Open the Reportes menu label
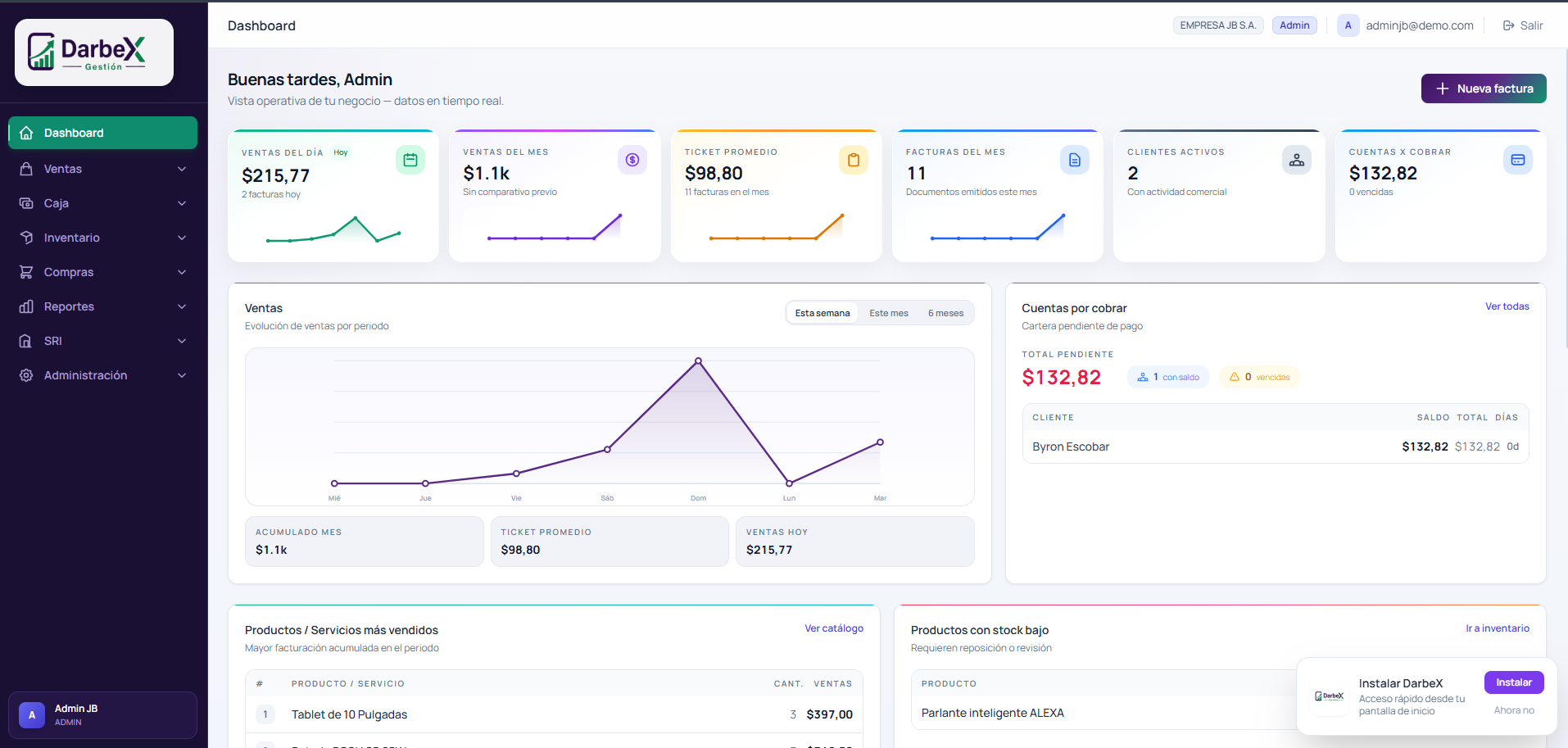Viewport: 1568px width, 748px height. tap(69, 306)
